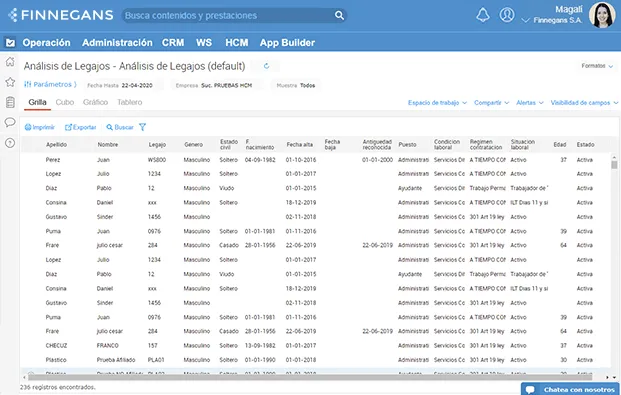Screen dimensions: 621x395
Task: Open the notifications bell
Action: pyautogui.click(x=482, y=15)
